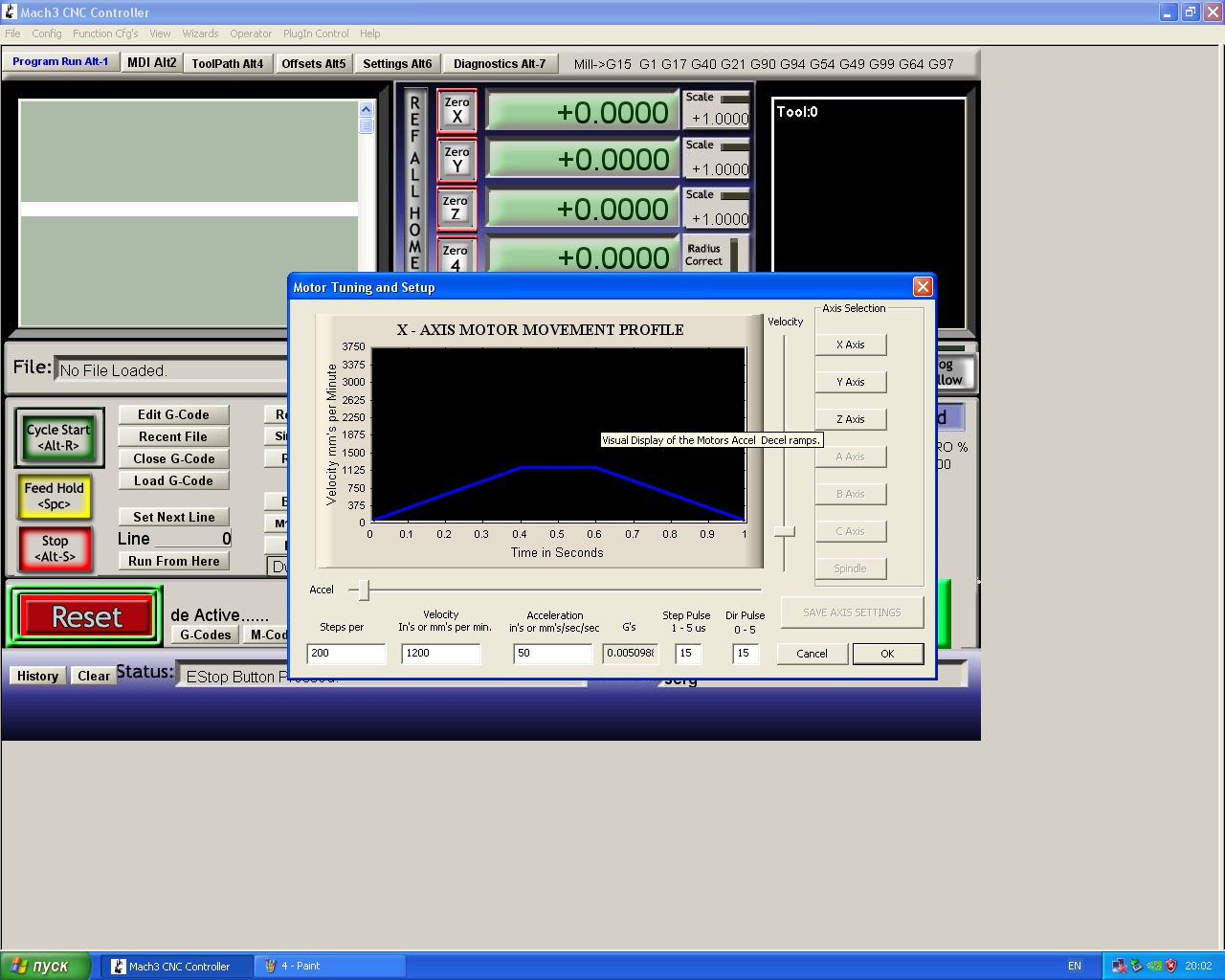Click the Safely Remove Hardware tray icon
The width and height of the screenshot is (1225, 980).
(1136, 966)
